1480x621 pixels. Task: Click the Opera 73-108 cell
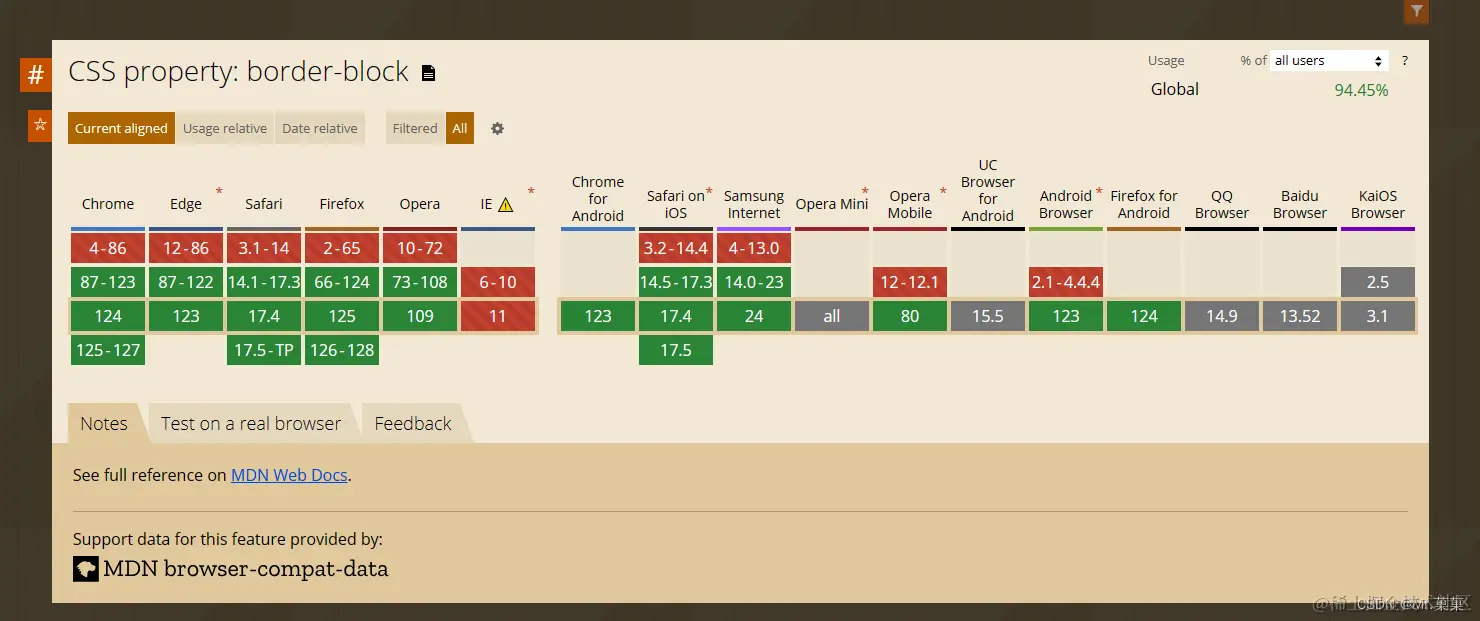pos(420,282)
